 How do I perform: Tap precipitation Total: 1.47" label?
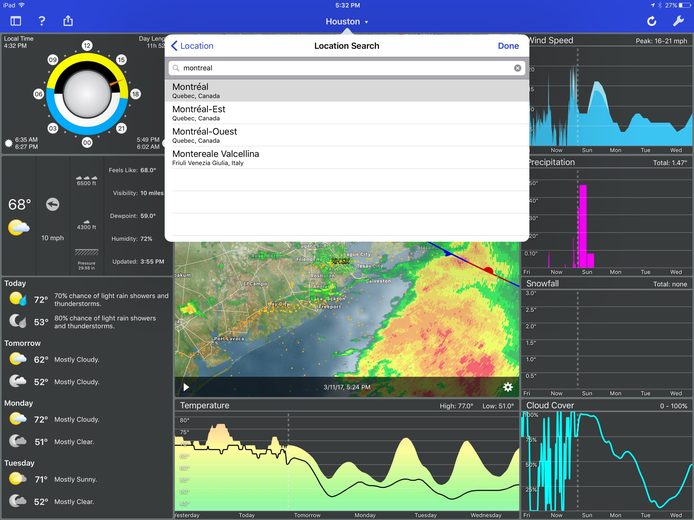click(x=670, y=162)
